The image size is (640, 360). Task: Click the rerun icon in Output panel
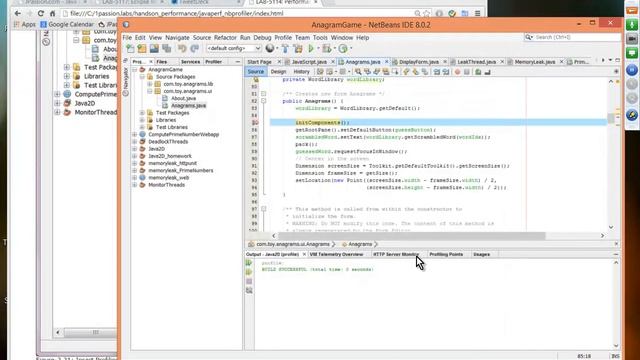(x=249, y=263)
